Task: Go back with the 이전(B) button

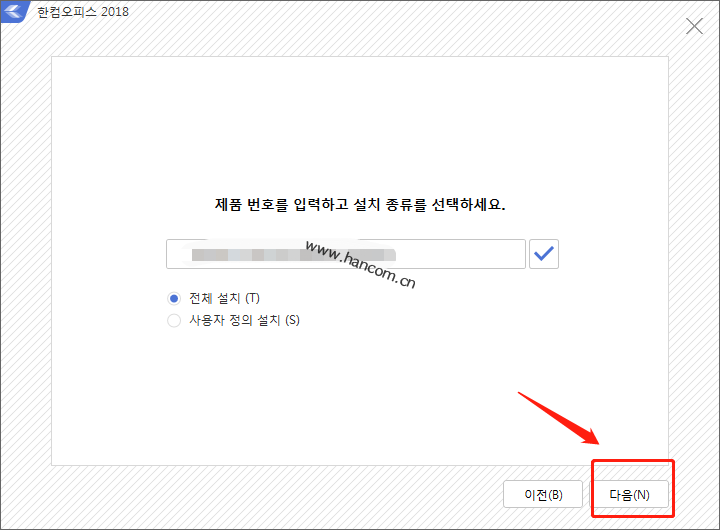Action: pos(543,495)
